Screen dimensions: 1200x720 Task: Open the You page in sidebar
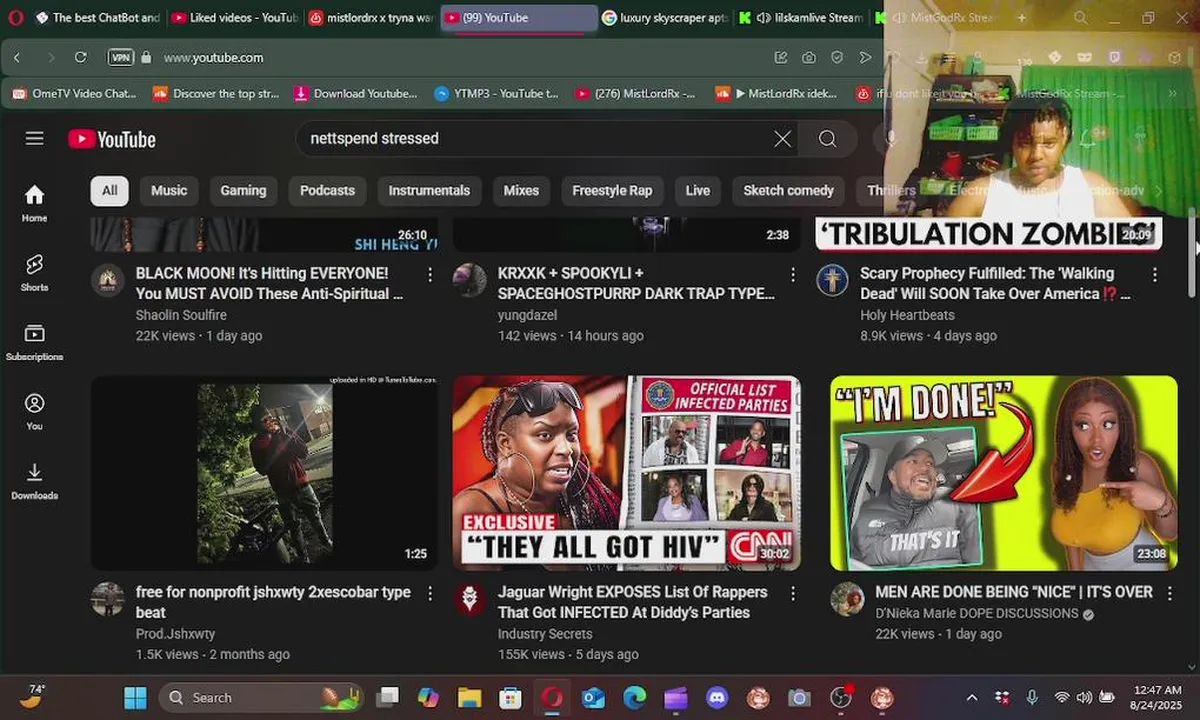35,411
